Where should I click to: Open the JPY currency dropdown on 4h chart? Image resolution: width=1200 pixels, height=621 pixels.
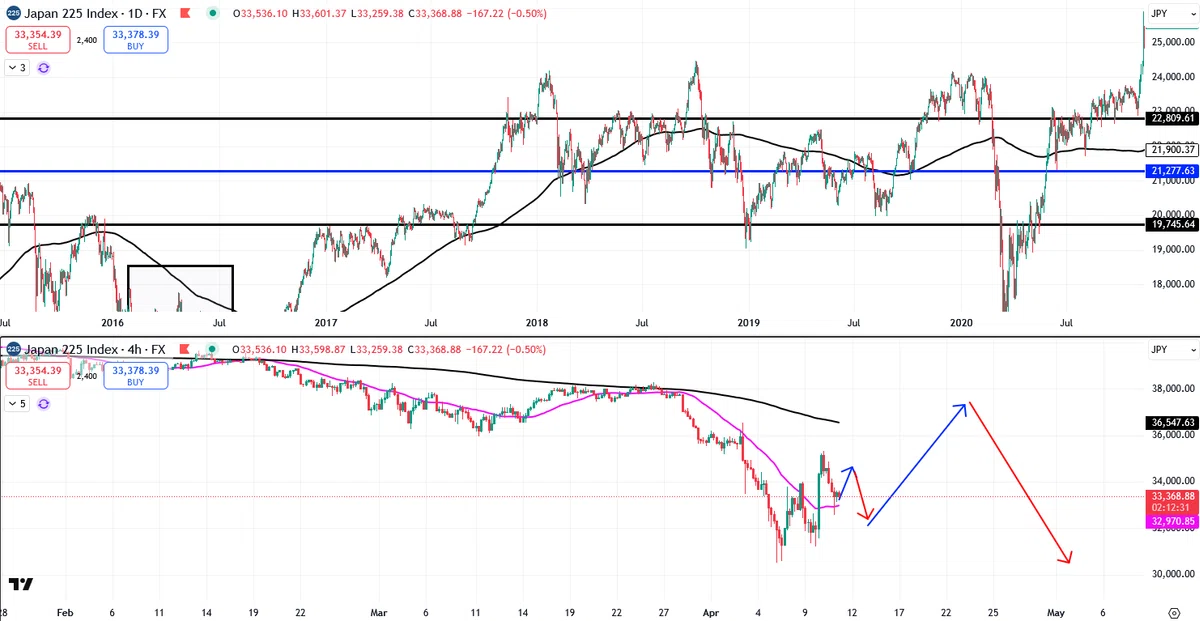[x=1171, y=350]
